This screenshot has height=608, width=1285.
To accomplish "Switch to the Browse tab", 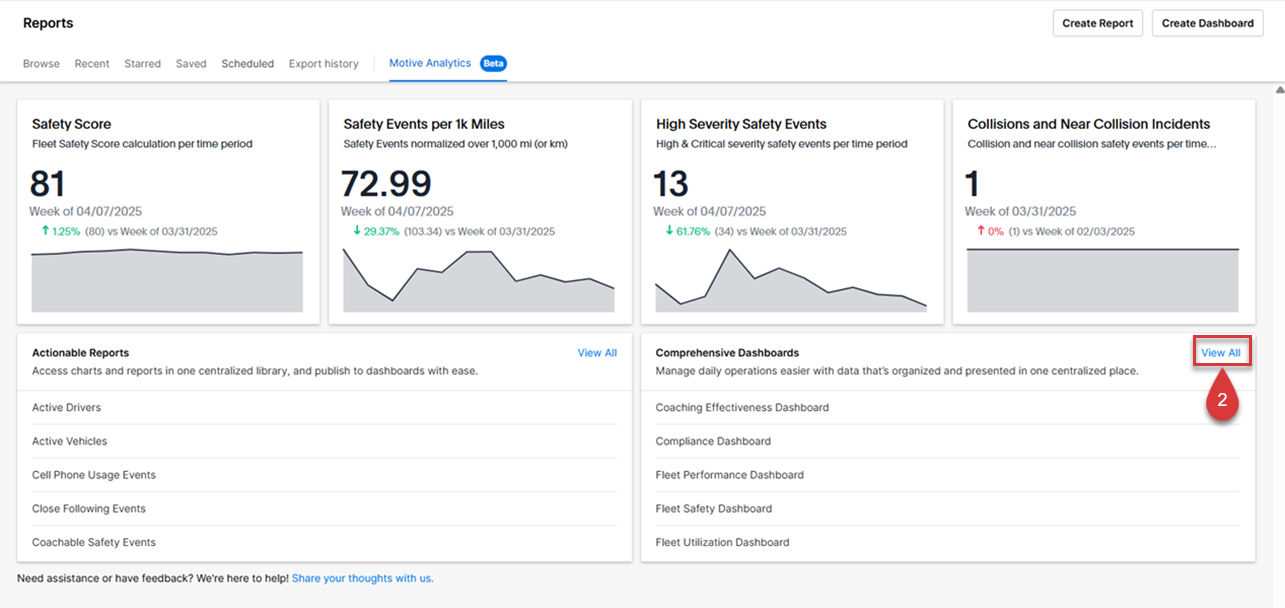I will (x=41, y=64).
